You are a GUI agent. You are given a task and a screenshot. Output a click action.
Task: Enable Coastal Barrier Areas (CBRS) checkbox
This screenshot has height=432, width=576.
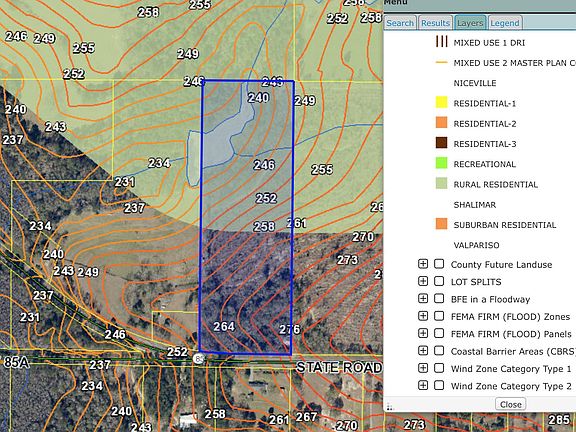tap(439, 351)
